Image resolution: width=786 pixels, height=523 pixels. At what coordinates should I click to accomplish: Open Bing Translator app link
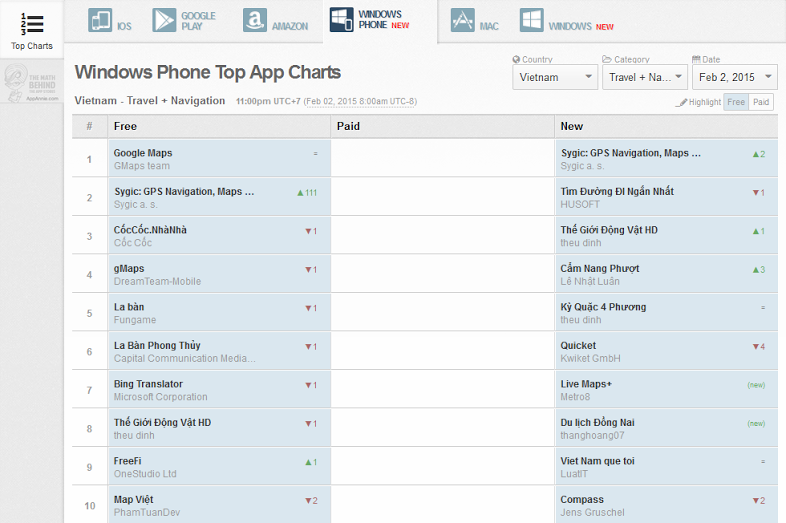click(148, 384)
